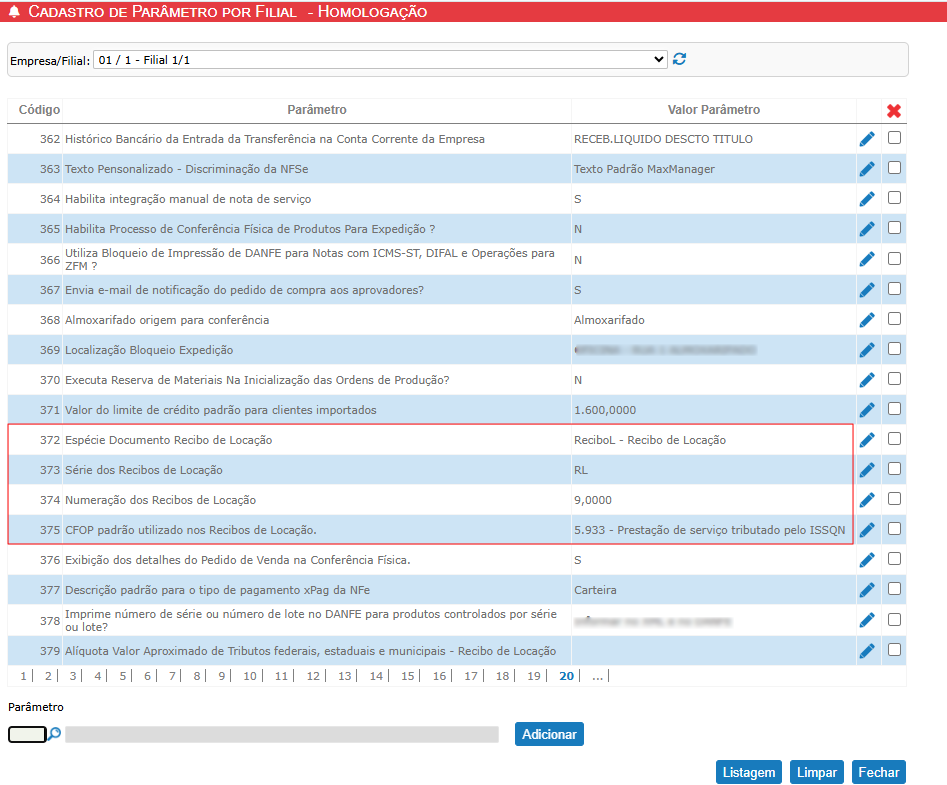The width and height of the screenshot is (947, 785).
Task: Edit parameter 376 Exibição dos detalhes
Action: click(867, 560)
